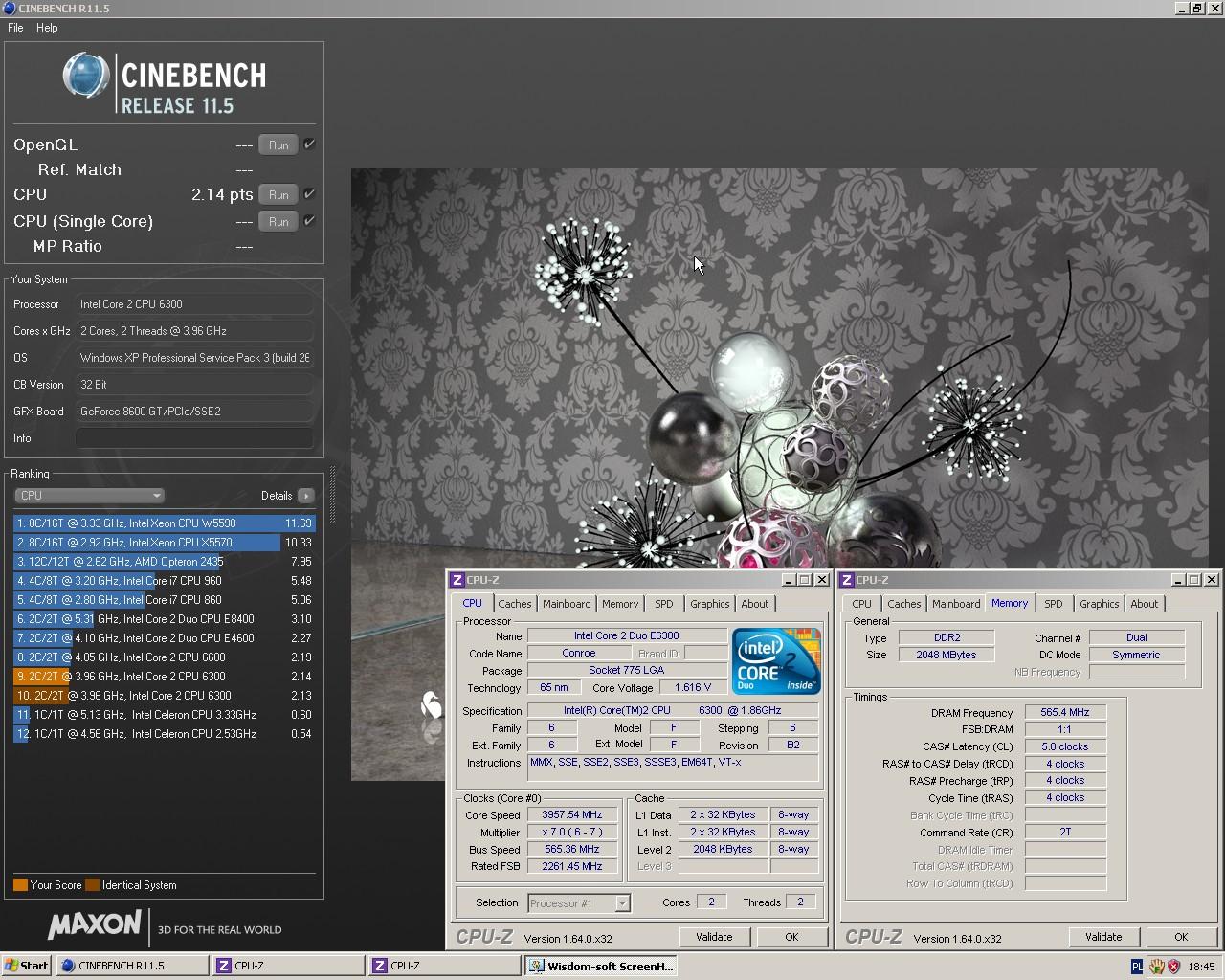
Task: Click the Intel Core 2 Duo logo
Action: coord(776,661)
